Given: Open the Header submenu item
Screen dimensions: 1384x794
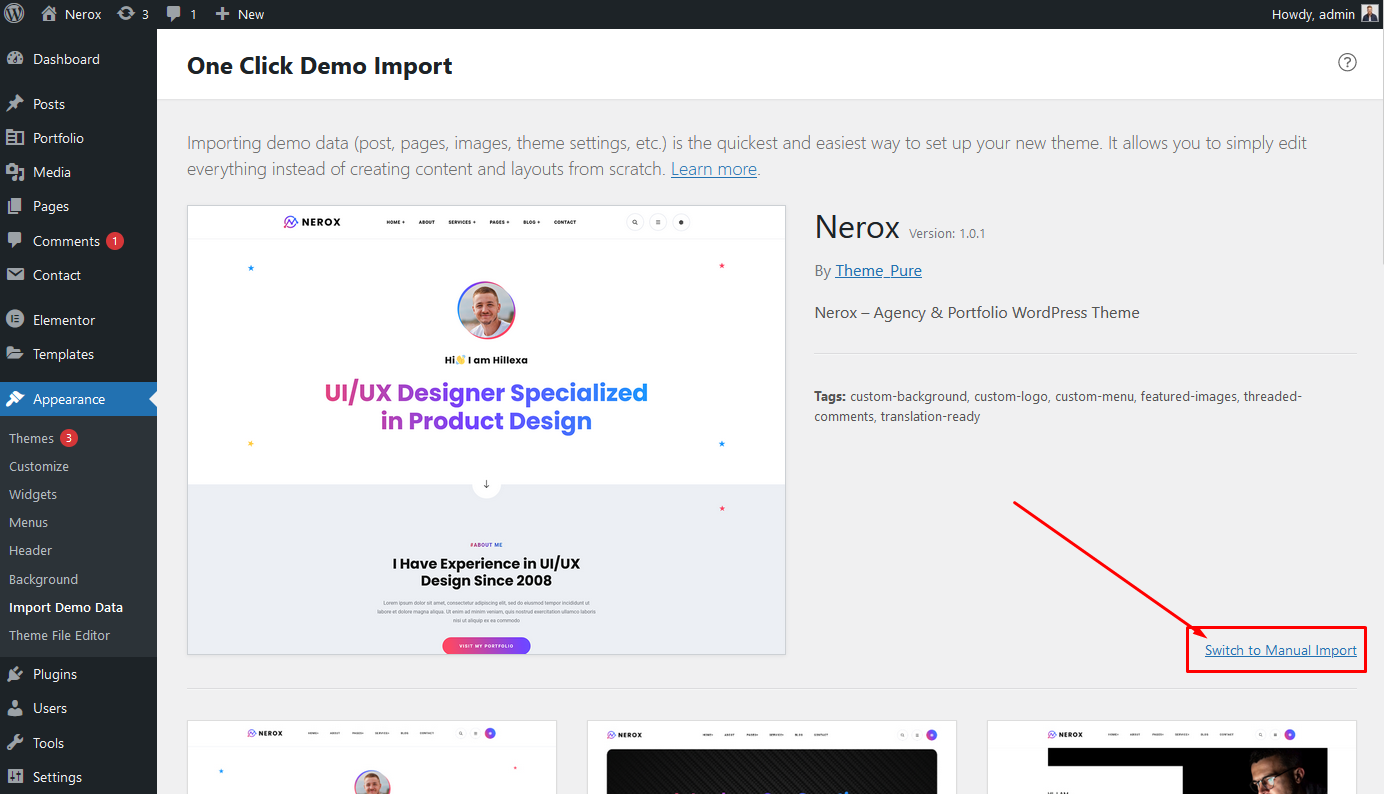Looking at the screenshot, I should (30, 550).
